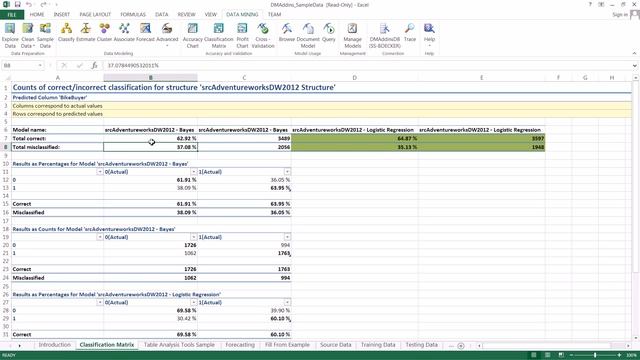Expand Name Box dropdown showing B8

(40, 65)
